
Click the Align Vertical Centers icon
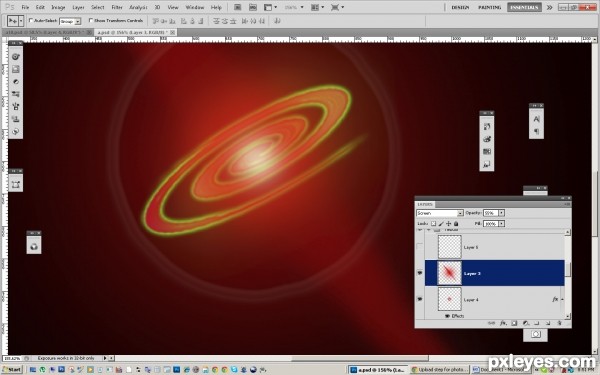(x=164, y=21)
